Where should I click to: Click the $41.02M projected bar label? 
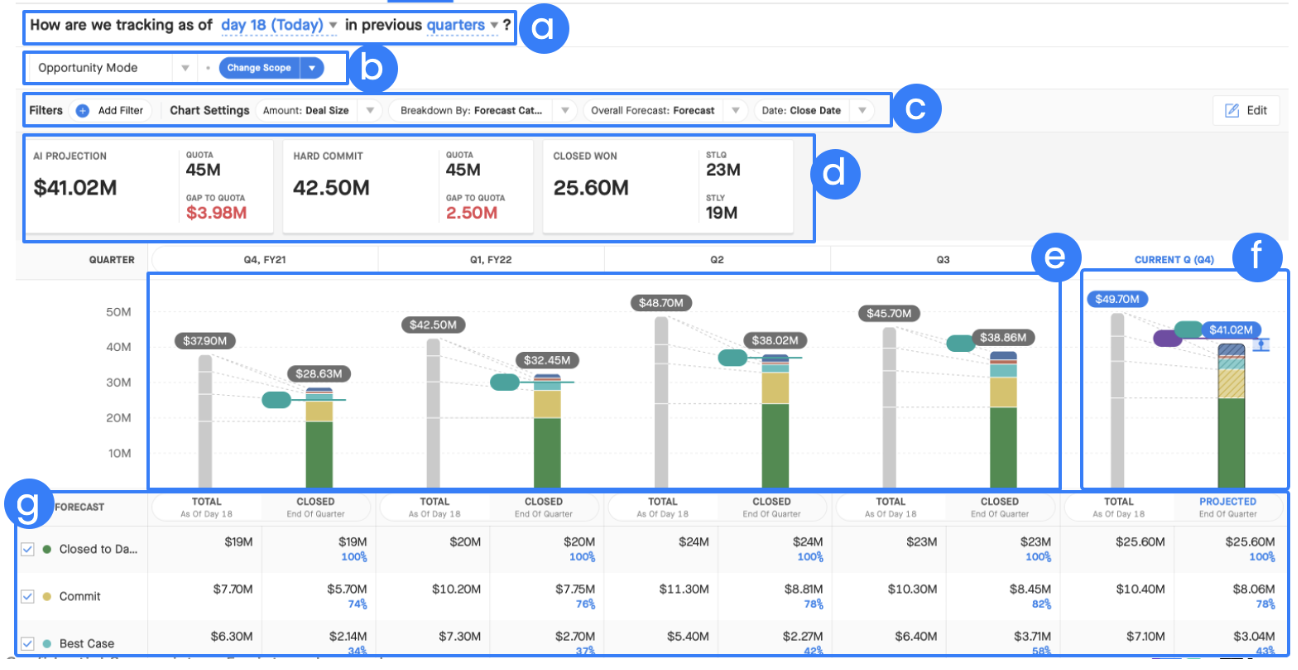point(1231,329)
